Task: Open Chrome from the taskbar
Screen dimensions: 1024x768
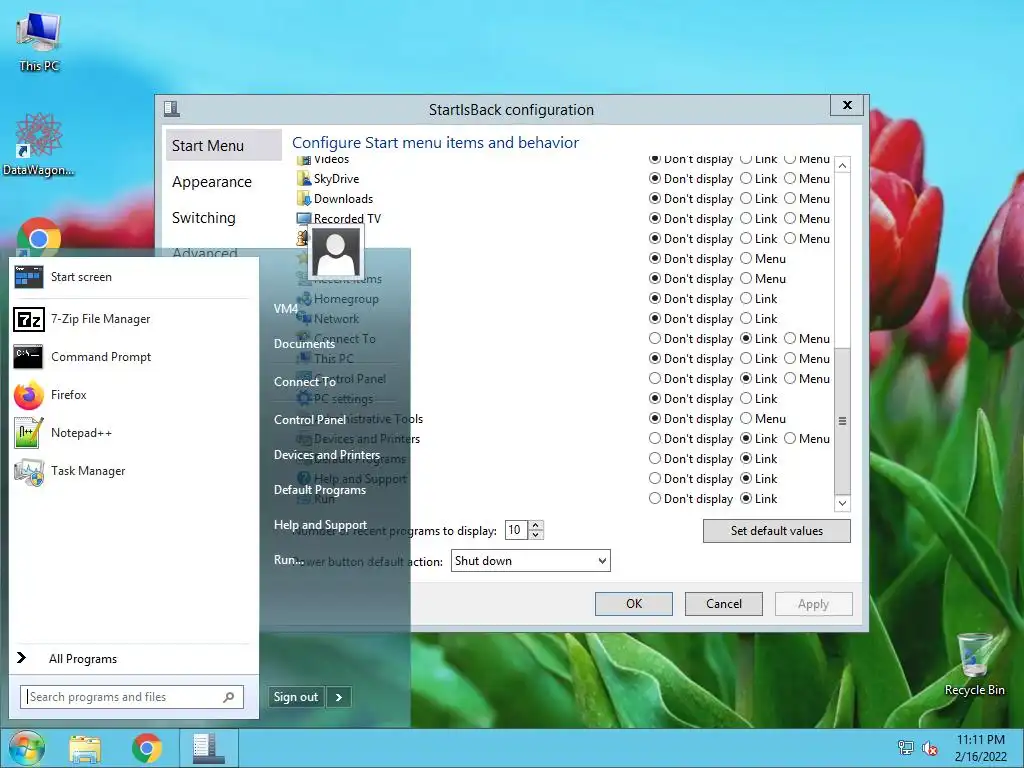Action: point(147,748)
